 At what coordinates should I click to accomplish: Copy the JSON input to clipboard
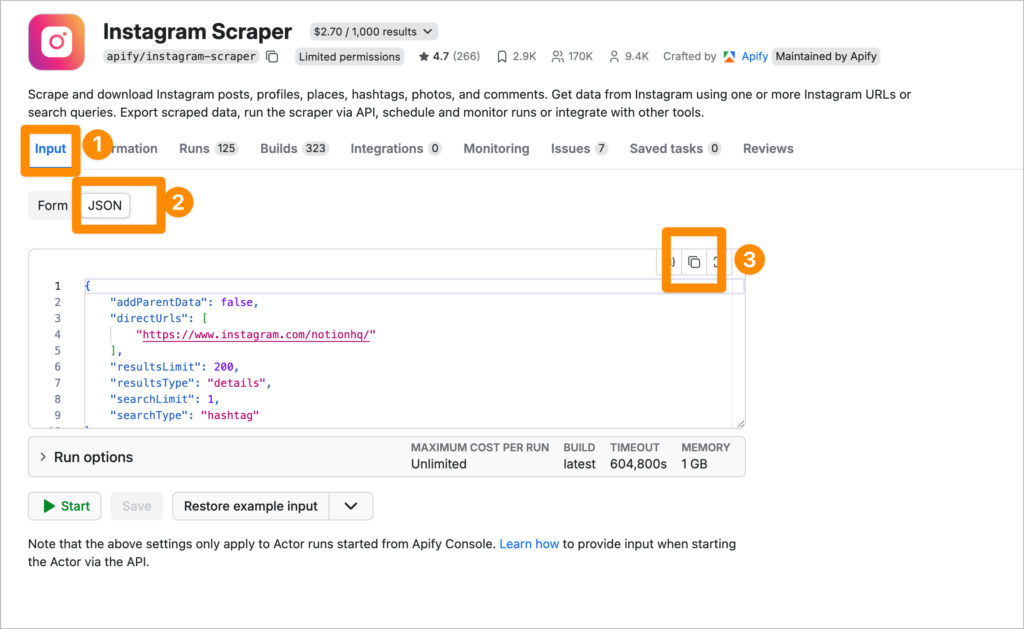click(x=694, y=262)
